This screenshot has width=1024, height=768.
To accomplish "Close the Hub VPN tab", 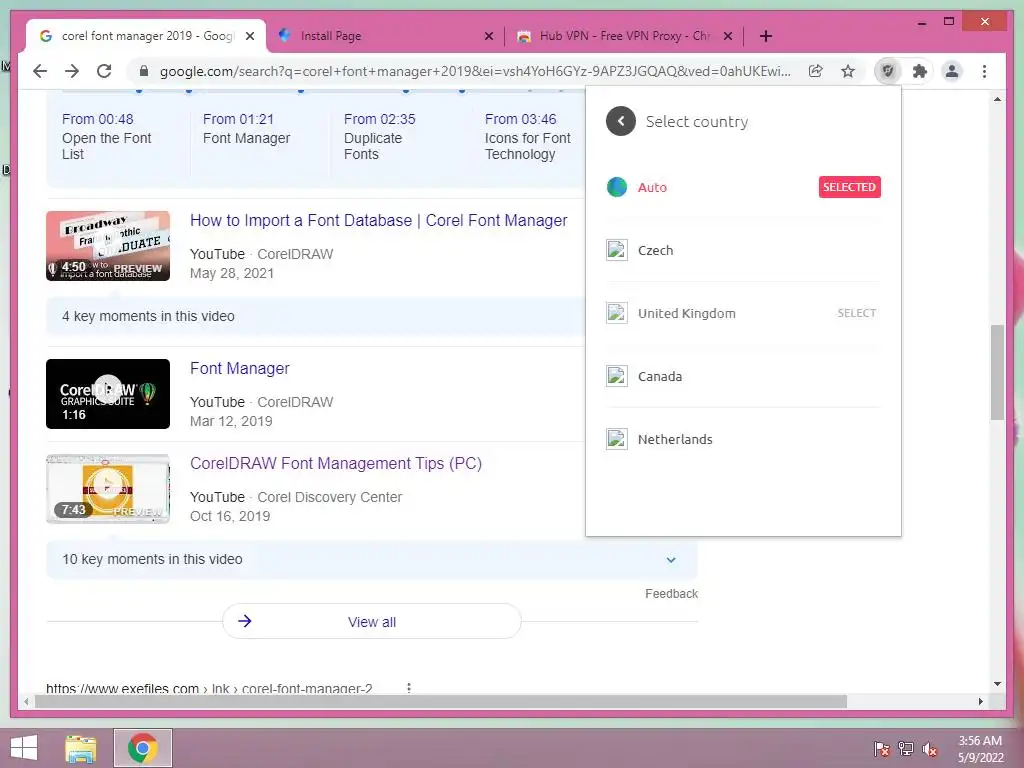I will tap(728, 36).
